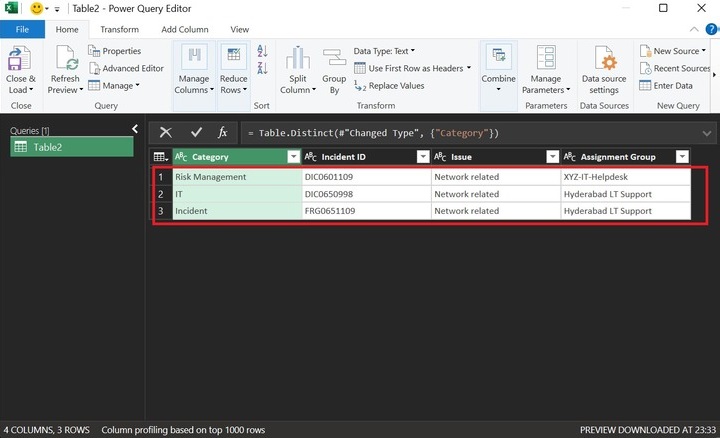Click the Manage Columns icon

tap(194, 56)
